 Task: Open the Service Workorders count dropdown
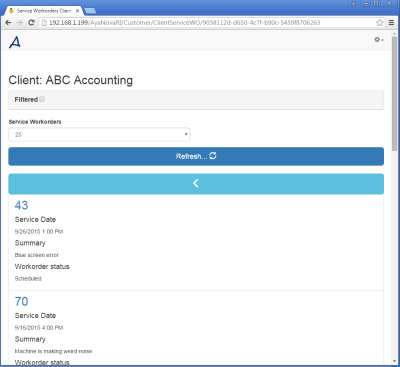[99, 135]
